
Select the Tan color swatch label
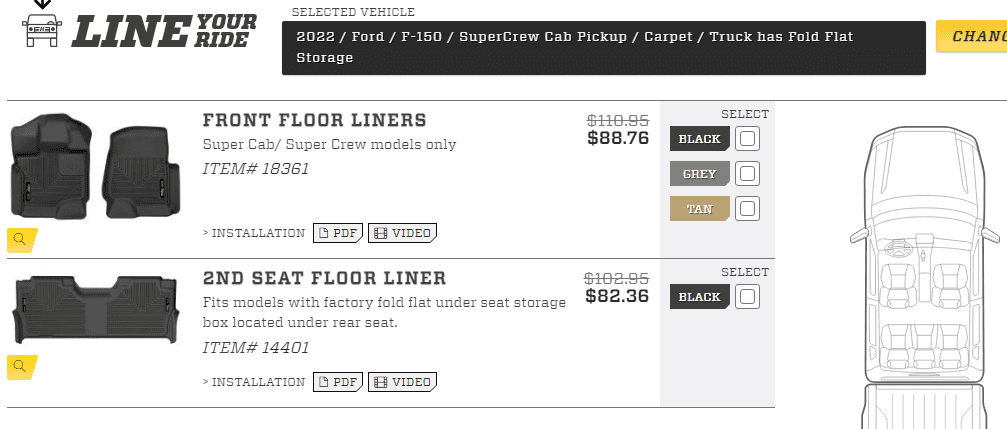[699, 209]
